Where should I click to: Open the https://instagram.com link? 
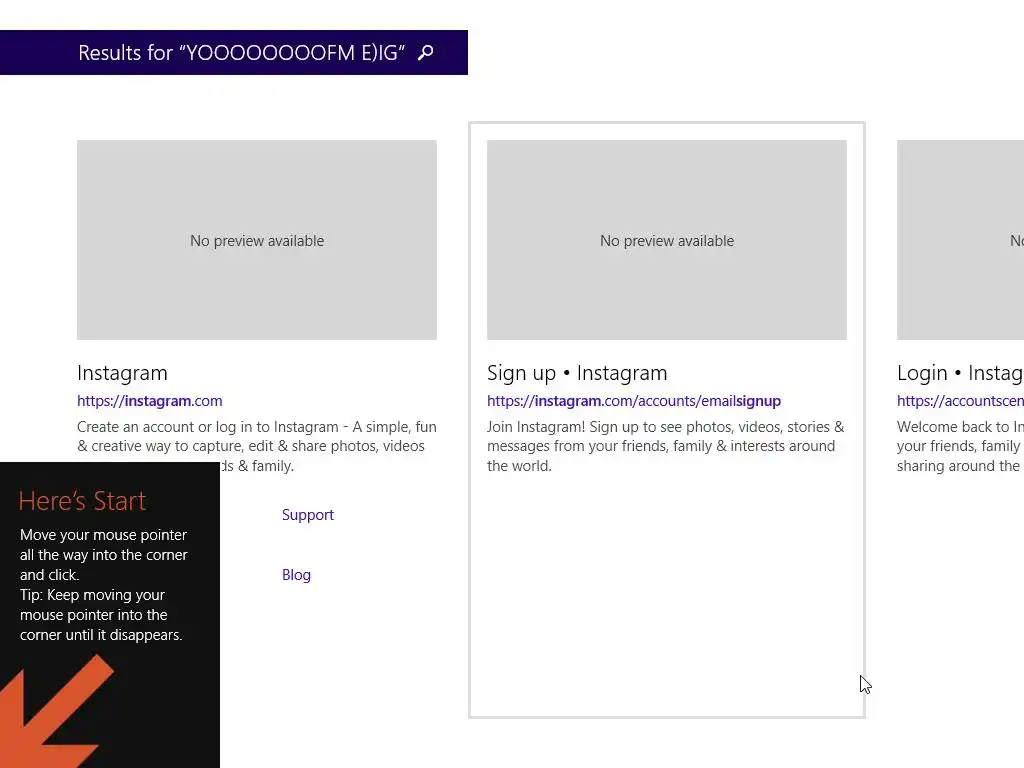coord(150,401)
